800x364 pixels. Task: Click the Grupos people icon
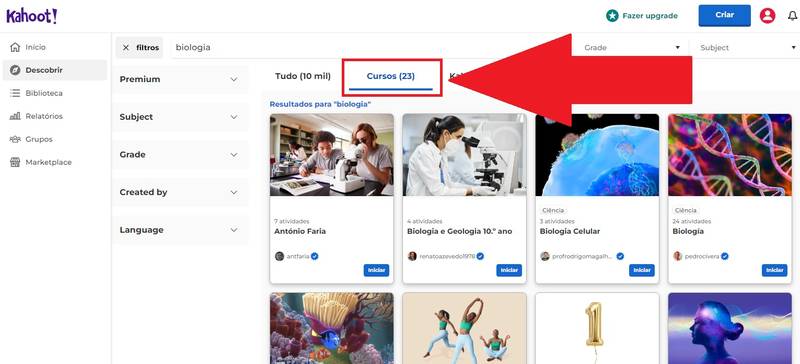point(15,139)
